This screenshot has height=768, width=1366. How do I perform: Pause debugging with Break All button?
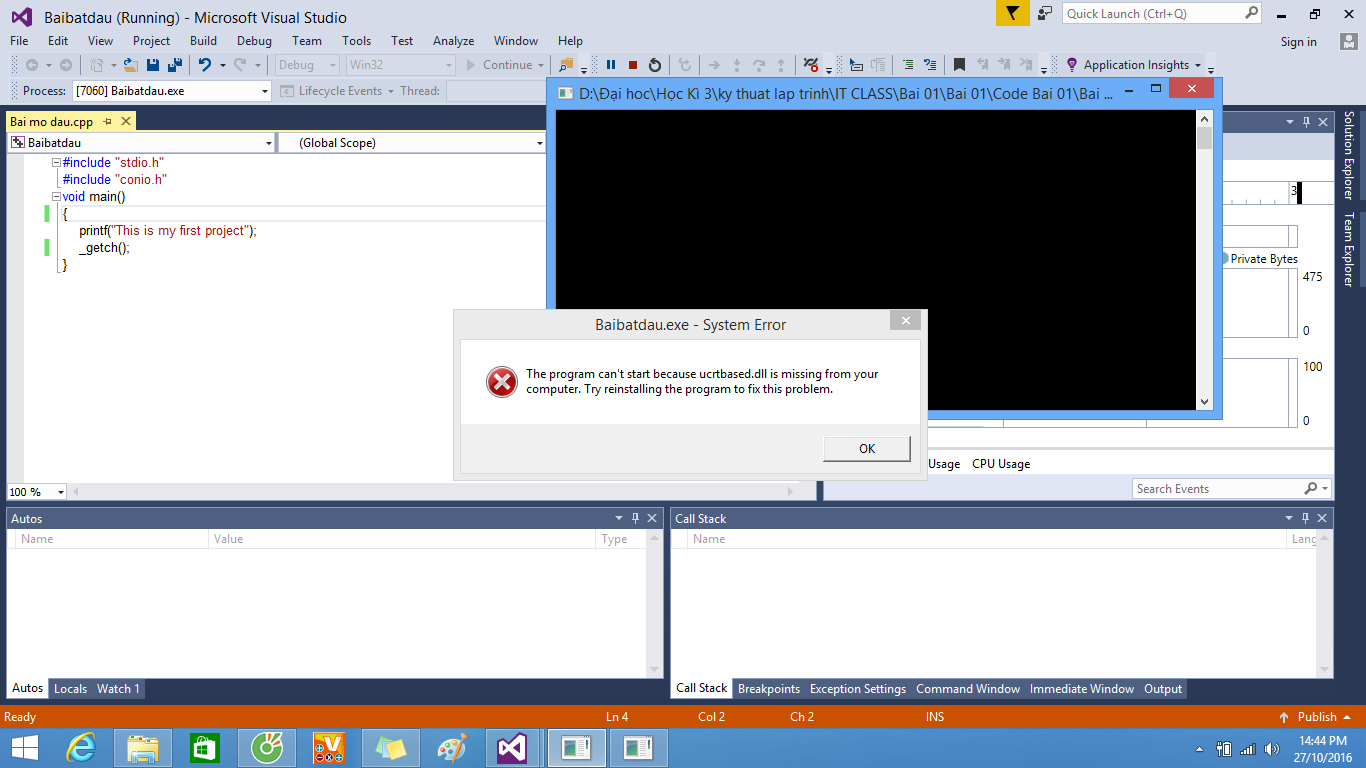(611, 65)
